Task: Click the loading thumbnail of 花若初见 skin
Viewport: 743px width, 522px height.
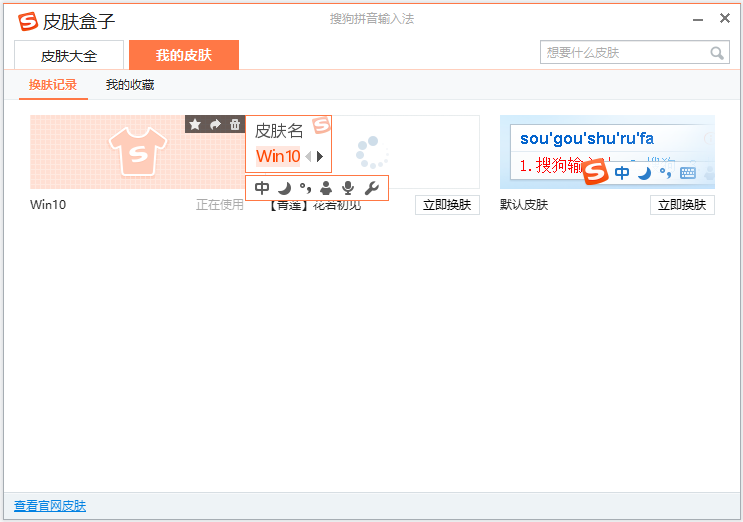Action: (372, 152)
